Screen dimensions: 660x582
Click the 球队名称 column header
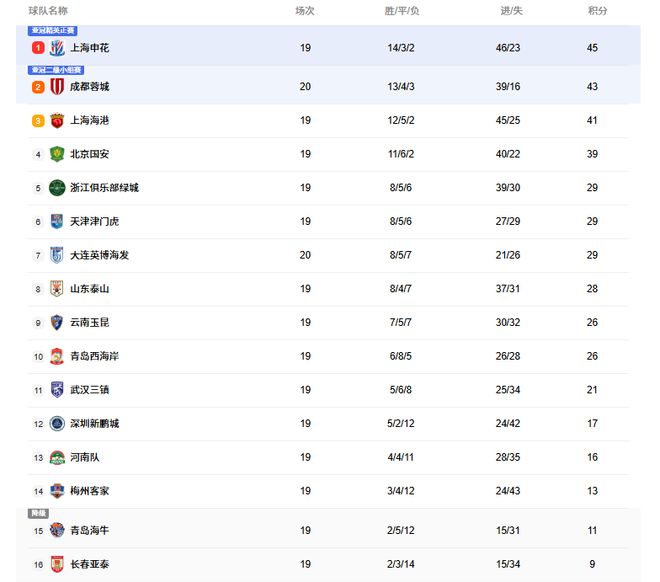(48, 11)
